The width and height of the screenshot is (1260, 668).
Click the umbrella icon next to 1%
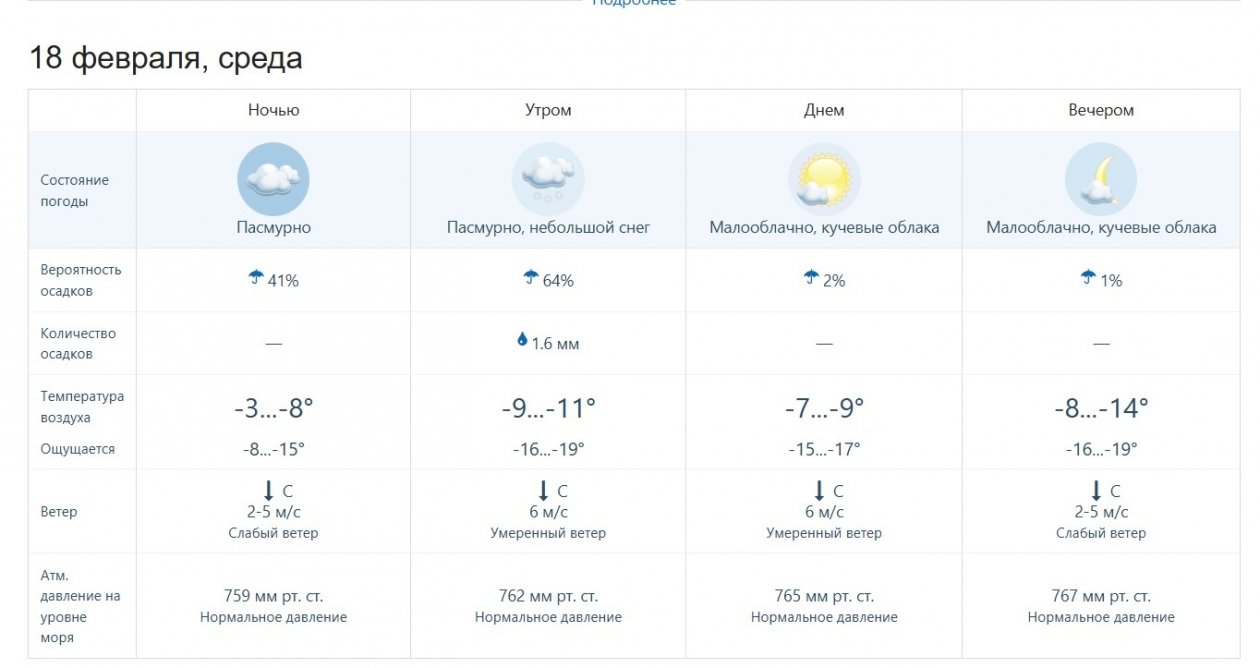(1088, 278)
